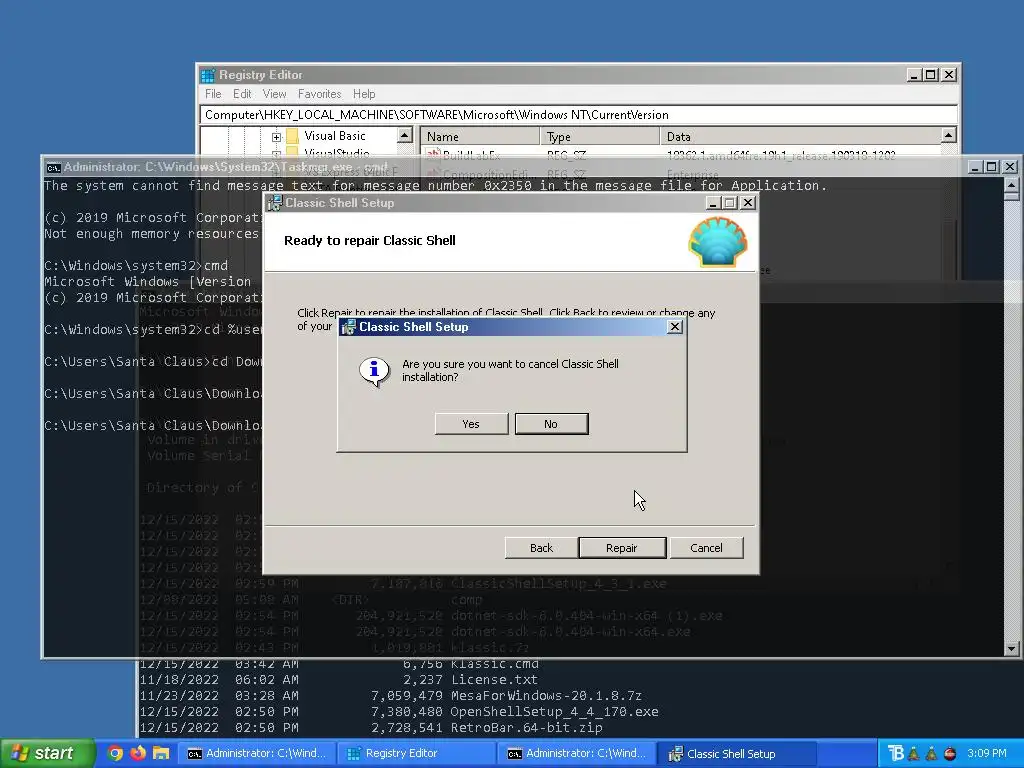1024x768 pixels.
Task: Open the Edit menu in Registry Editor
Action: point(242,94)
